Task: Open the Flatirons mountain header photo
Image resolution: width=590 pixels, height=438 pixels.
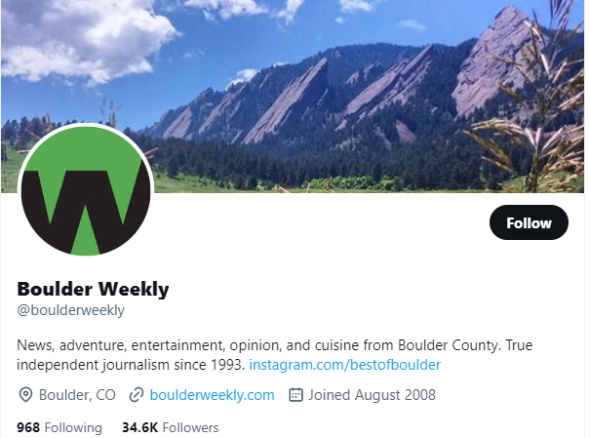Action: pos(293,96)
